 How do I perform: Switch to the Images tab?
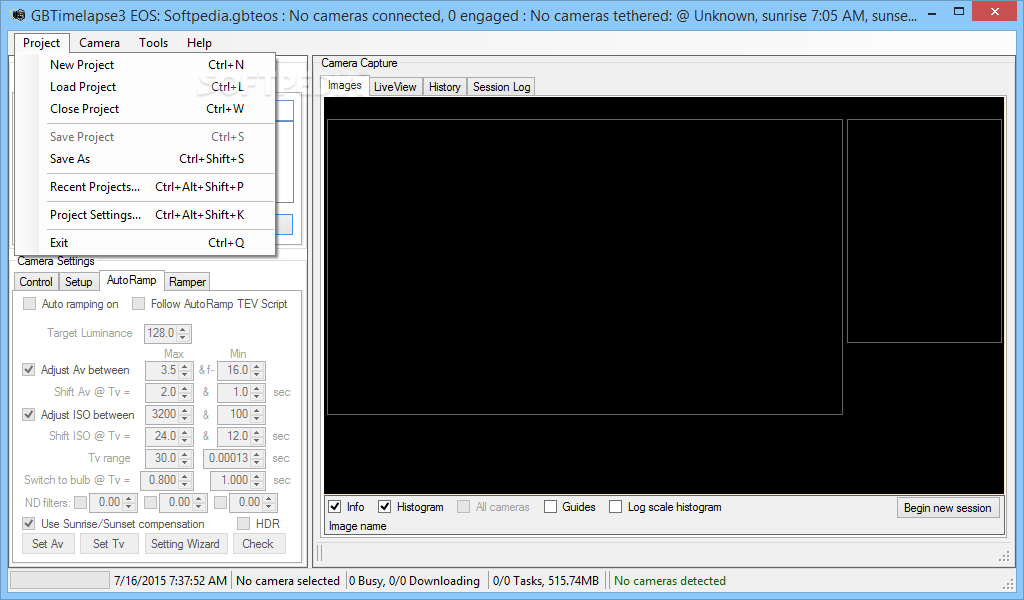coord(344,86)
